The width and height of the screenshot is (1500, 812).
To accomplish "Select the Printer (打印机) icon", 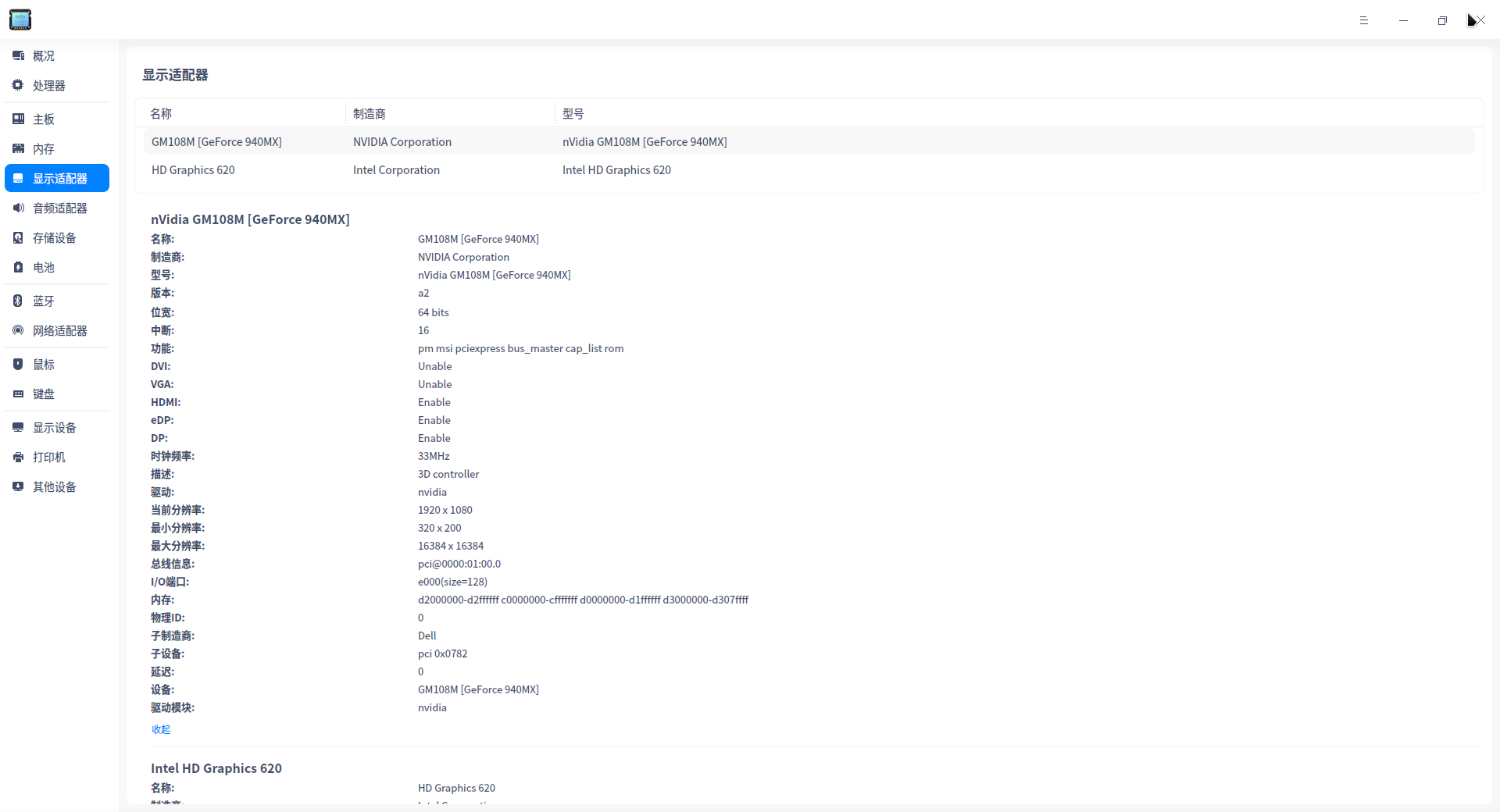I will 18,457.
